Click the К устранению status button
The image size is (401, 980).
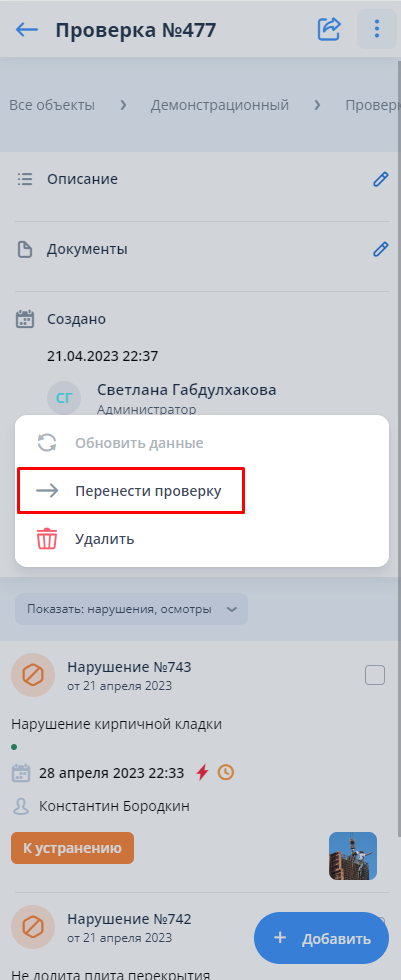pyautogui.click(x=72, y=848)
